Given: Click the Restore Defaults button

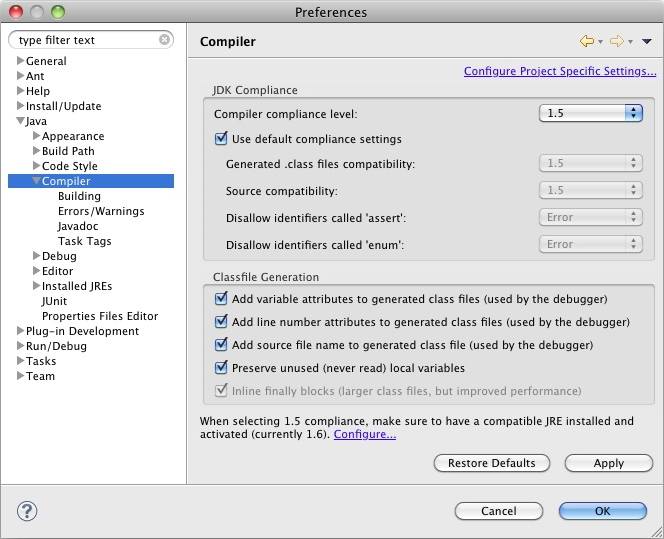Looking at the screenshot, I should (x=492, y=463).
